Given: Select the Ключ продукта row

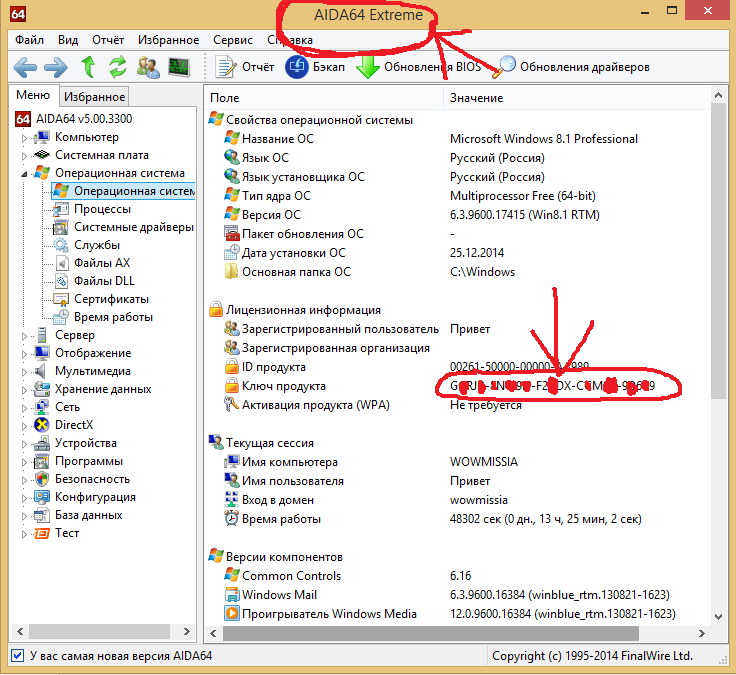Looking at the screenshot, I should pyautogui.click(x=457, y=386).
